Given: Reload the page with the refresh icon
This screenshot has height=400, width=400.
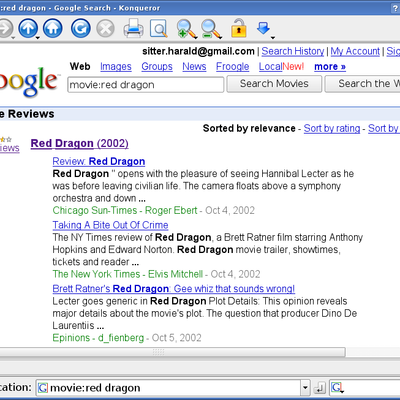Looking at the screenshot, I should (x=81, y=28).
